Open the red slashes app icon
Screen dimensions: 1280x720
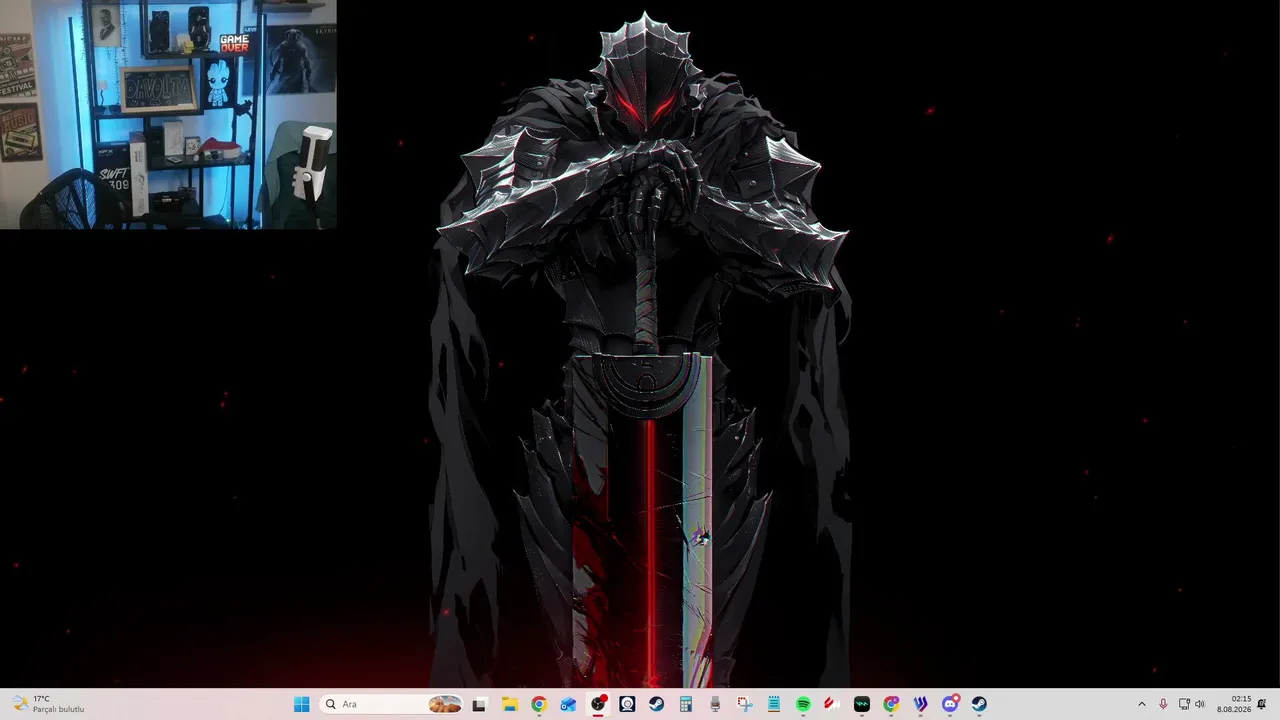[832, 704]
